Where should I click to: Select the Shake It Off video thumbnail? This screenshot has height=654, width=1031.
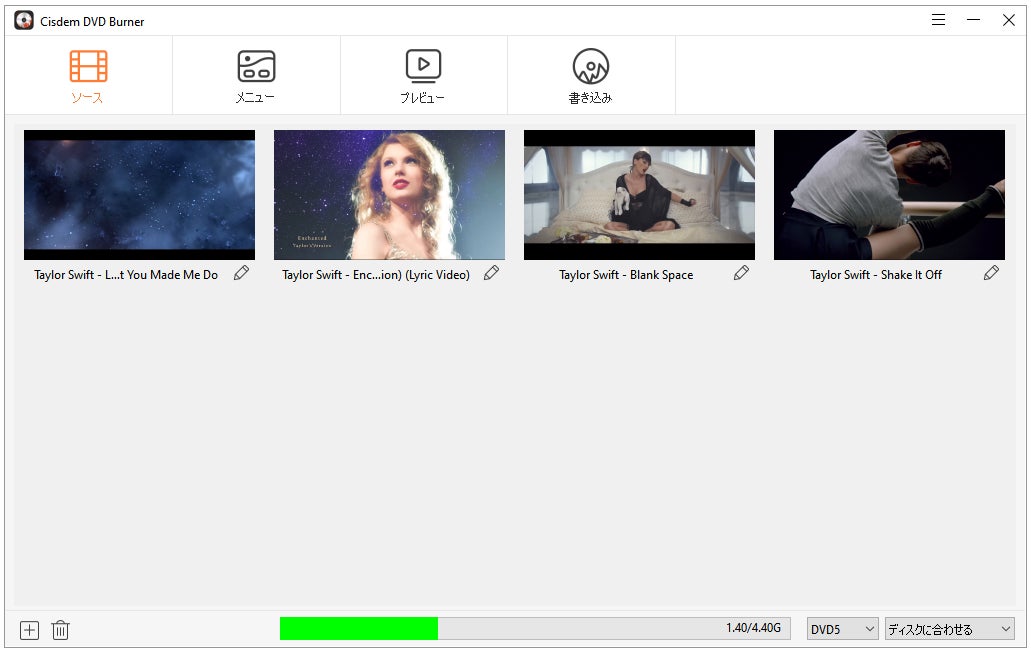point(889,195)
